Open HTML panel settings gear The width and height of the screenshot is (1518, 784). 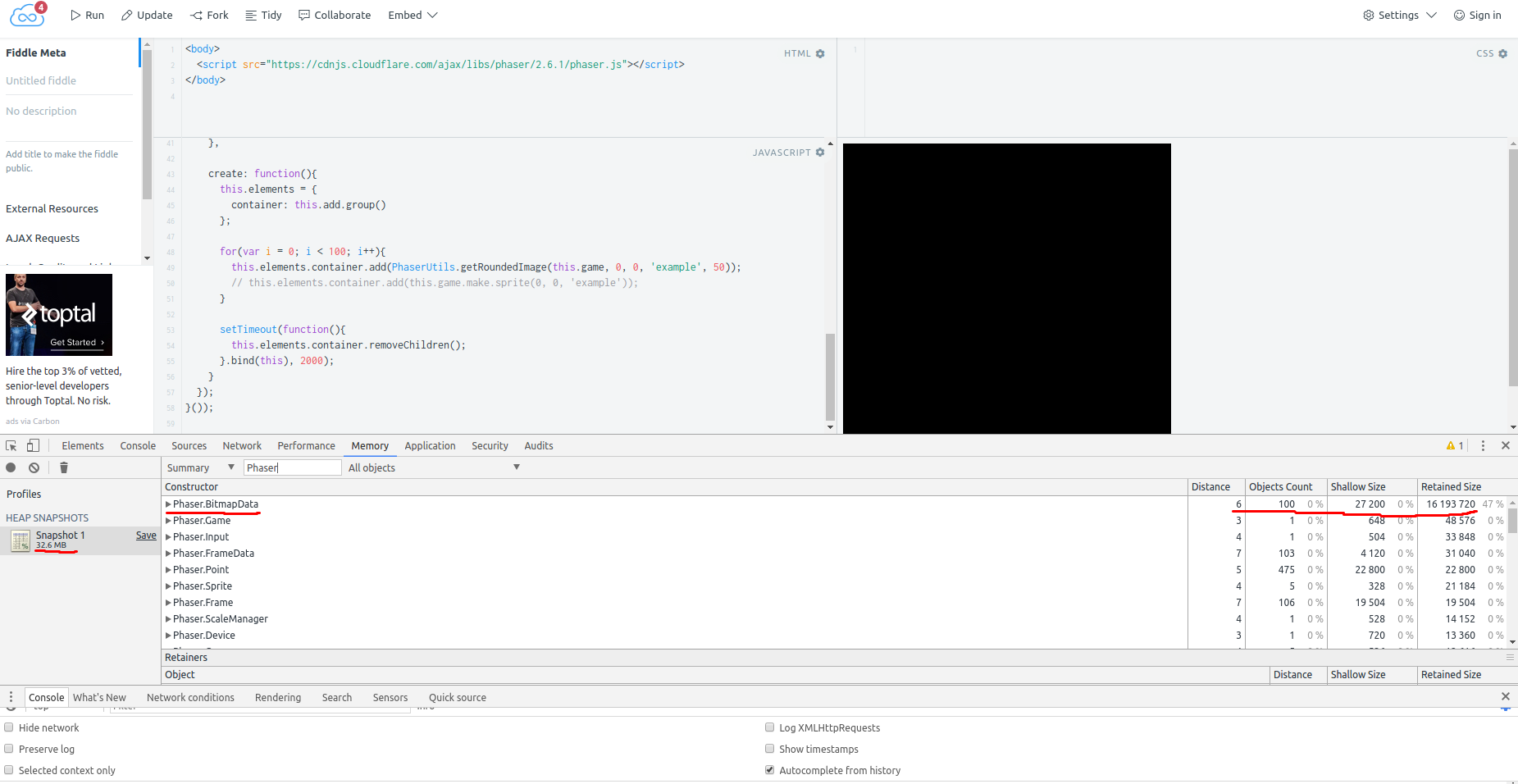(x=820, y=54)
